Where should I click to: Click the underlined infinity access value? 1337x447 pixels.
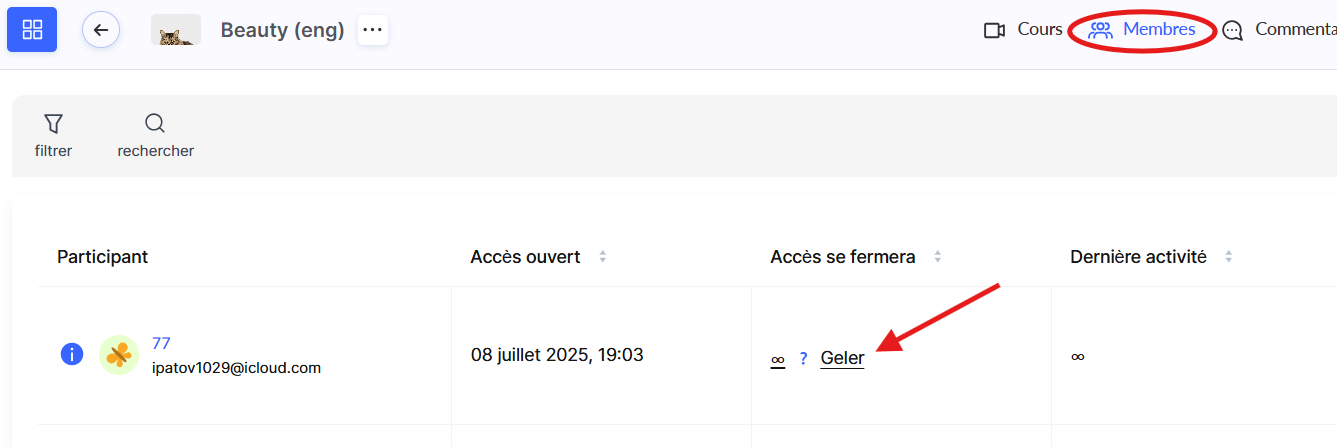[x=778, y=359]
